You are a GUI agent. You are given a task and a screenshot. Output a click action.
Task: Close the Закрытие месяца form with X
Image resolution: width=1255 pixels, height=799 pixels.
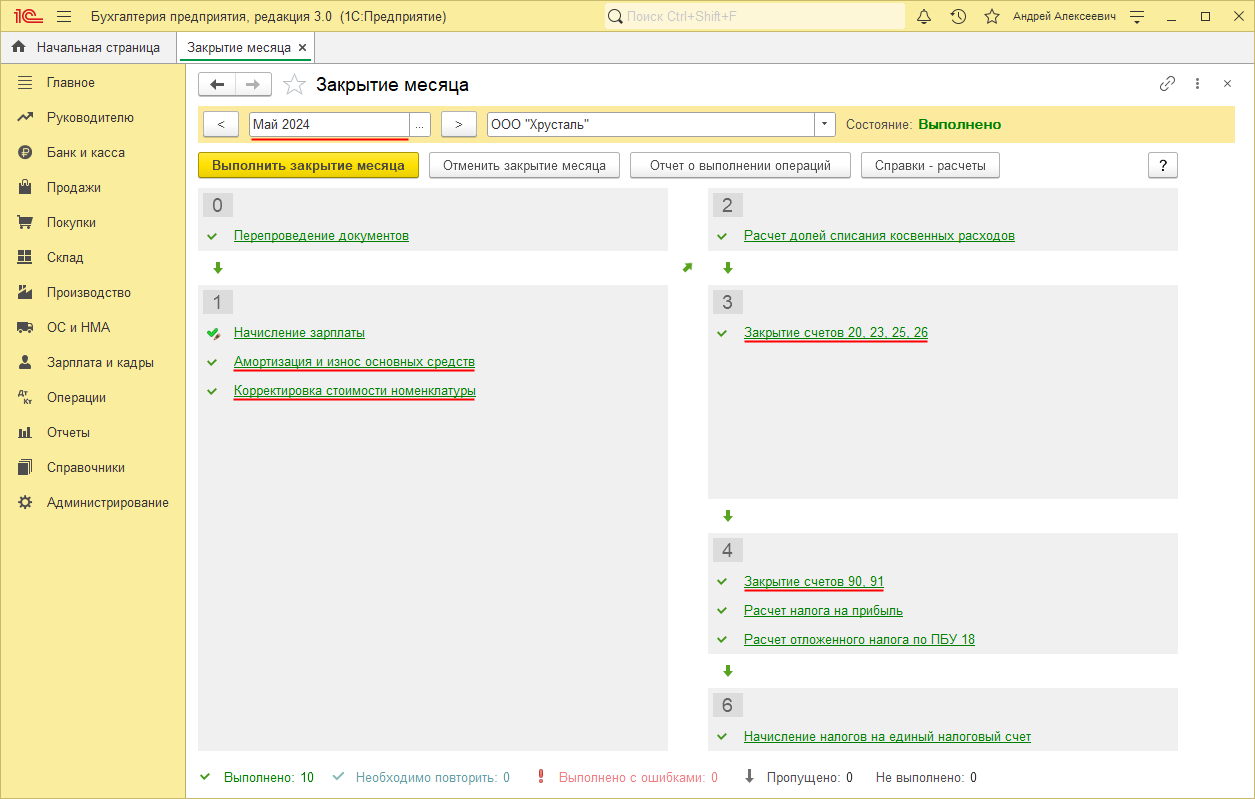[1227, 84]
